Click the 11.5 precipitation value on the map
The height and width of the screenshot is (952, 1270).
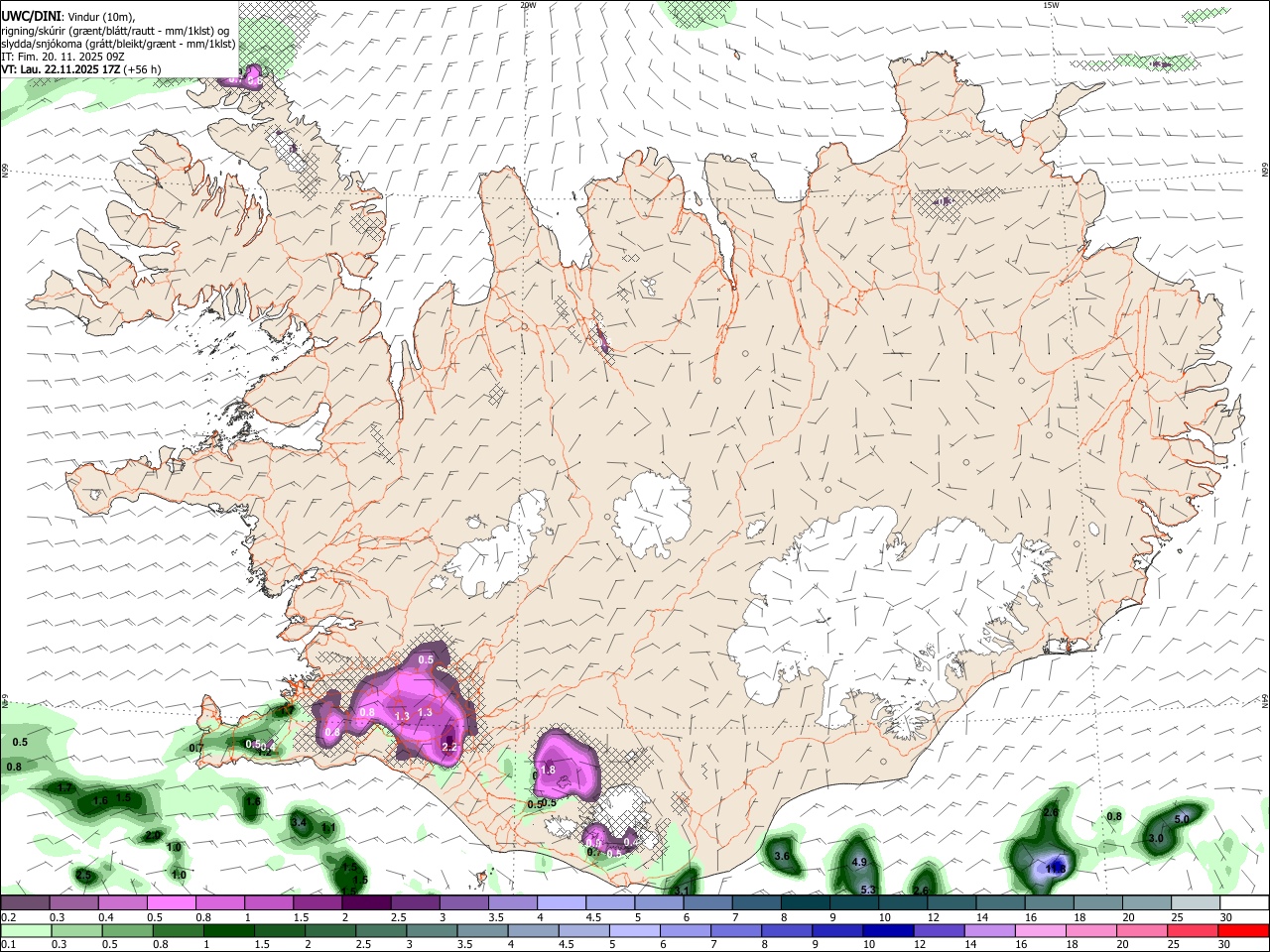click(x=1056, y=869)
